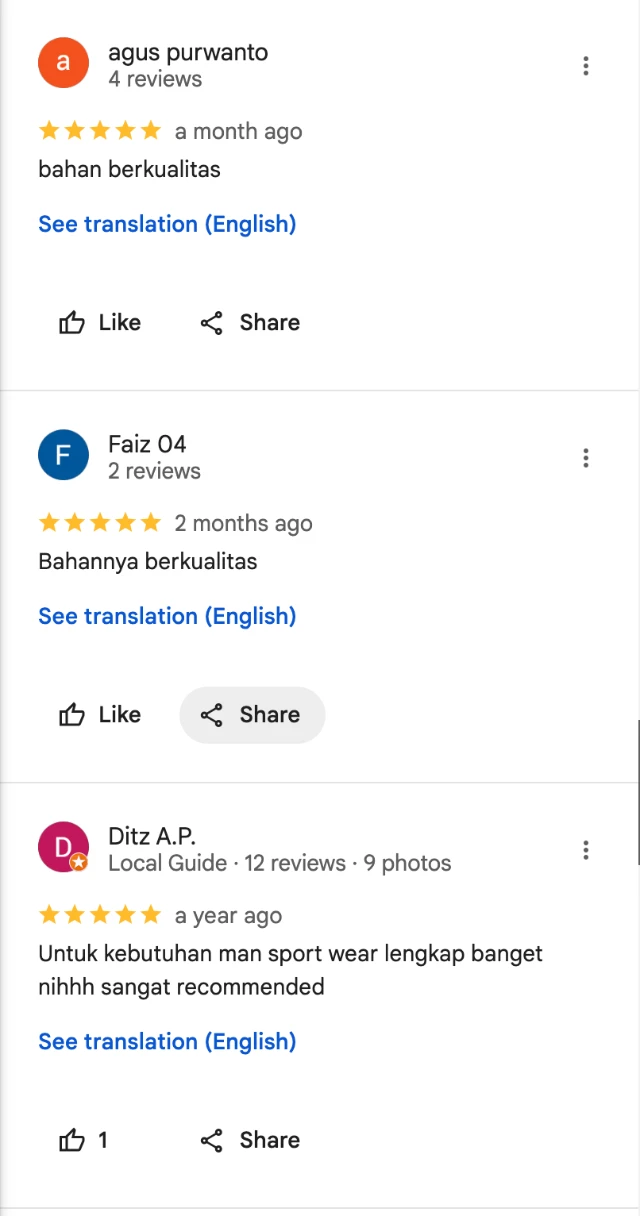640x1216 pixels.
Task: Click the five-star rating on Faiz 04's review
Action: tap(100, 522)
